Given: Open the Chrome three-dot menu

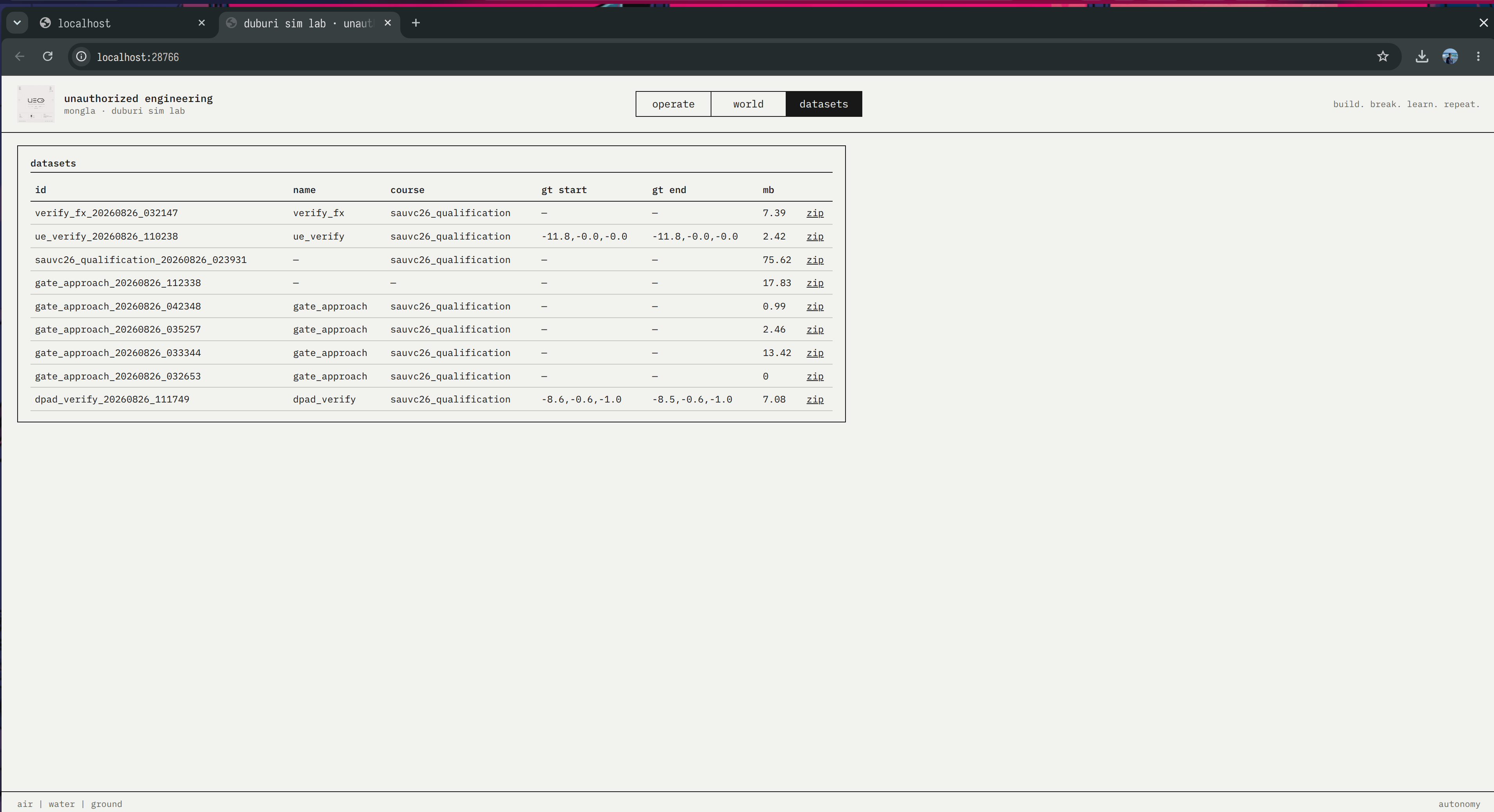Looking at the screenshot, I should pyautogui.click(x=1478, y=57).
